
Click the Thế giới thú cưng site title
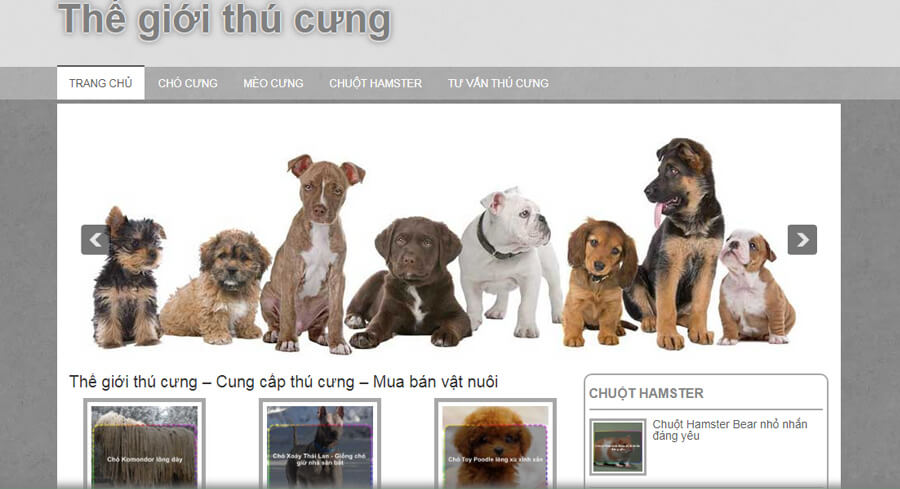(224, 20)
